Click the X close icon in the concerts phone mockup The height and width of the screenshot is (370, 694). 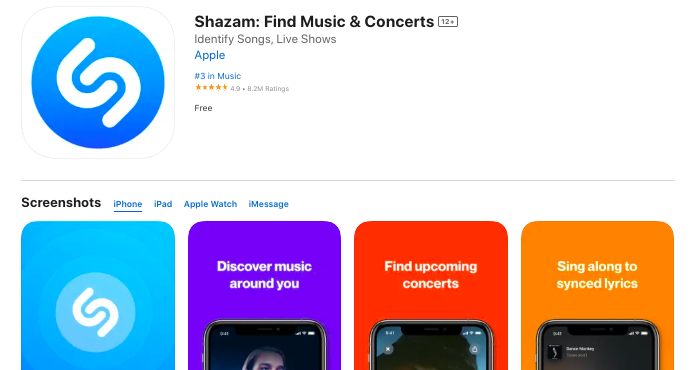[x=388, y=349]
